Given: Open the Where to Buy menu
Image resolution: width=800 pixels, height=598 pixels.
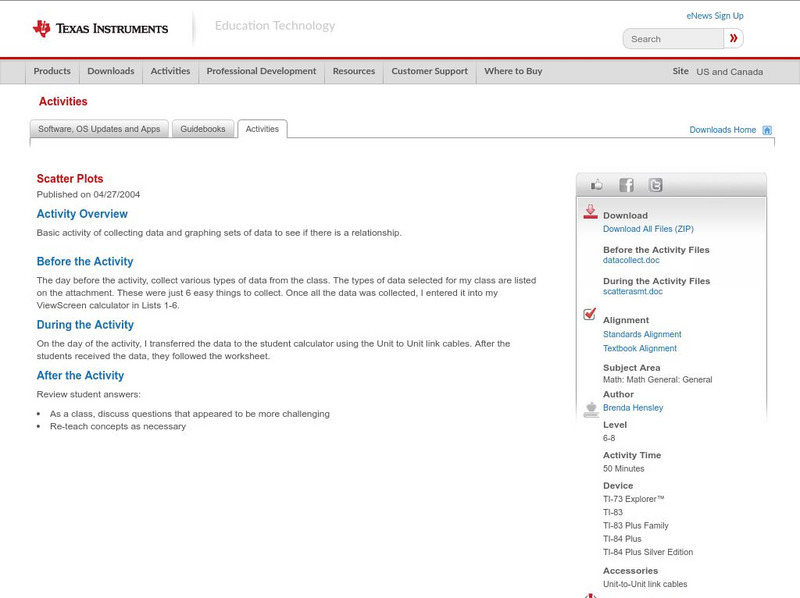Looking at the screenshot, I should [513, 72].
